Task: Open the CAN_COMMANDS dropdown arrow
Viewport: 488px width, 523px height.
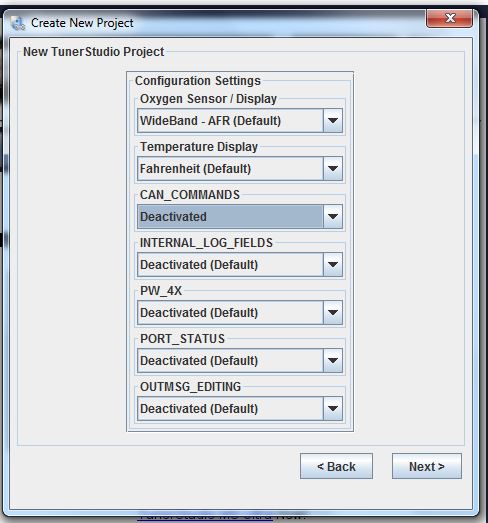Action: 333,216
